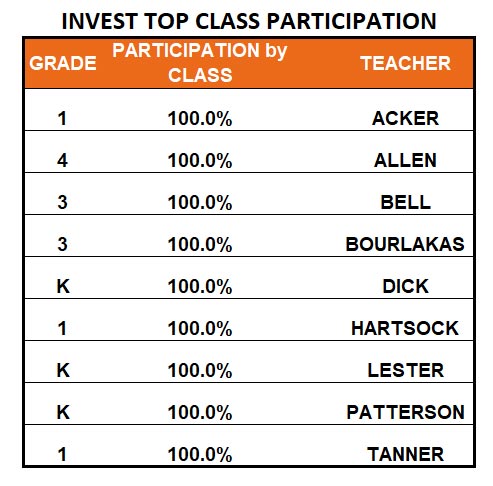Select teacher name ACKER
The width and height of the screenshot is (493, 486).
[405, 118]
